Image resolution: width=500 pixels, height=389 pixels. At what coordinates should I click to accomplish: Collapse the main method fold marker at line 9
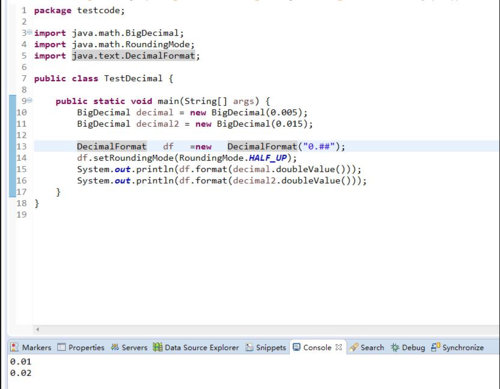[30, 100]
